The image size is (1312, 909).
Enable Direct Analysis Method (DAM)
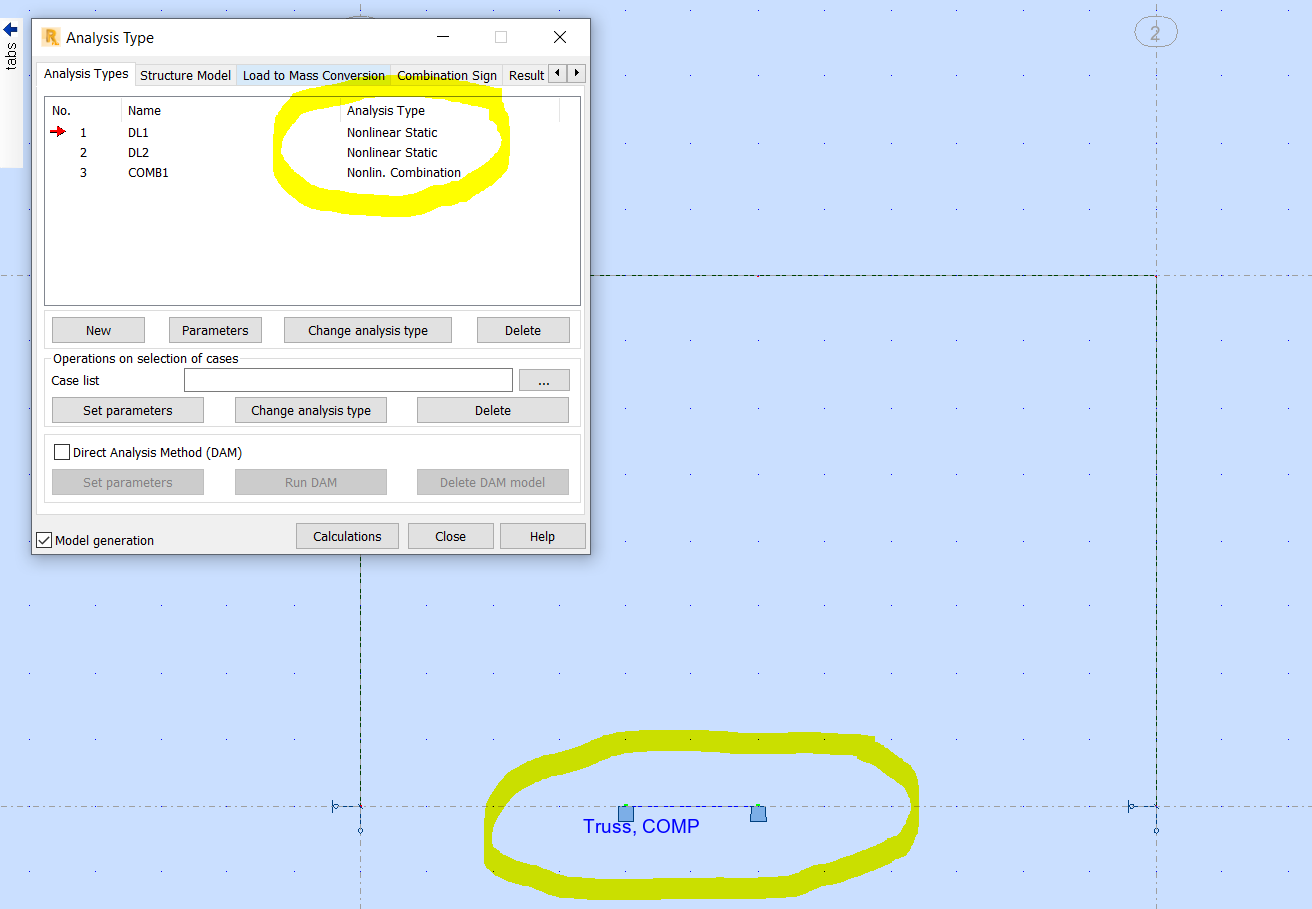coord(61,451)
